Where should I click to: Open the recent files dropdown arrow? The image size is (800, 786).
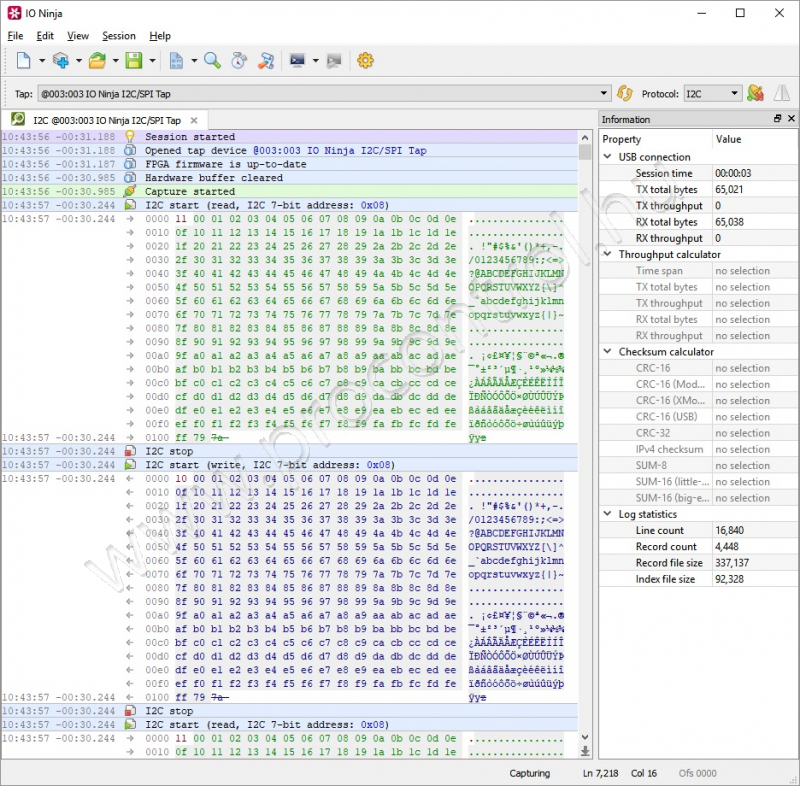click(x=115, y=61)
